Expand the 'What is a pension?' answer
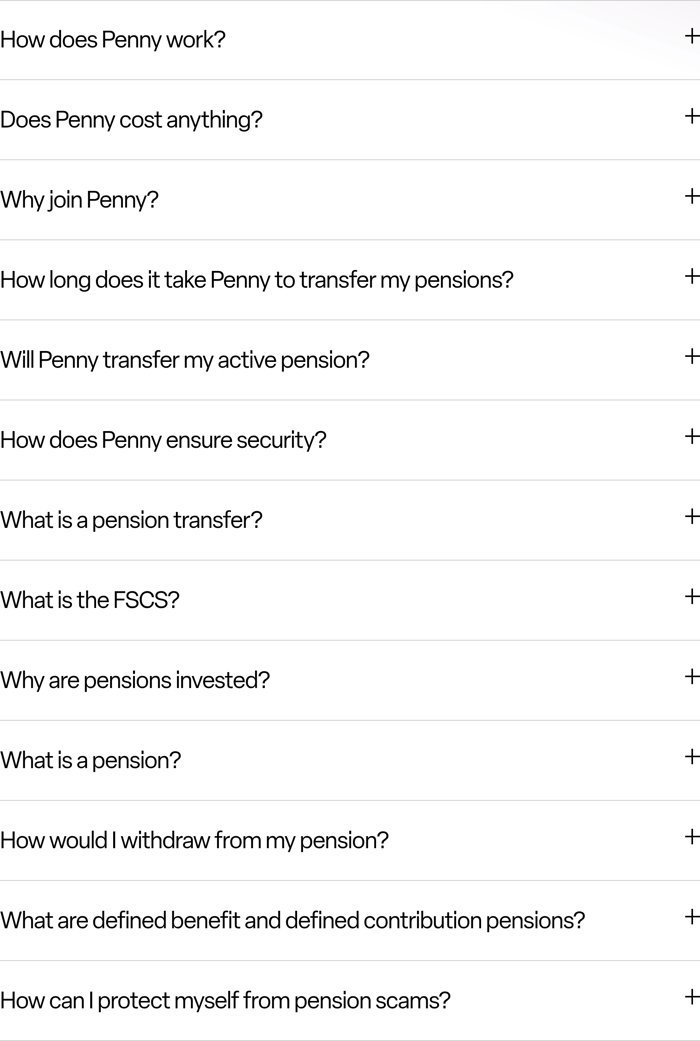 691,756
